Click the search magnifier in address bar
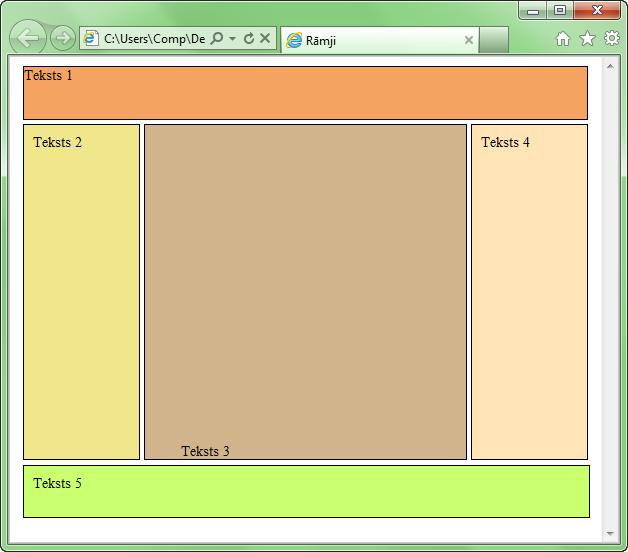 (x=217, y=39)
